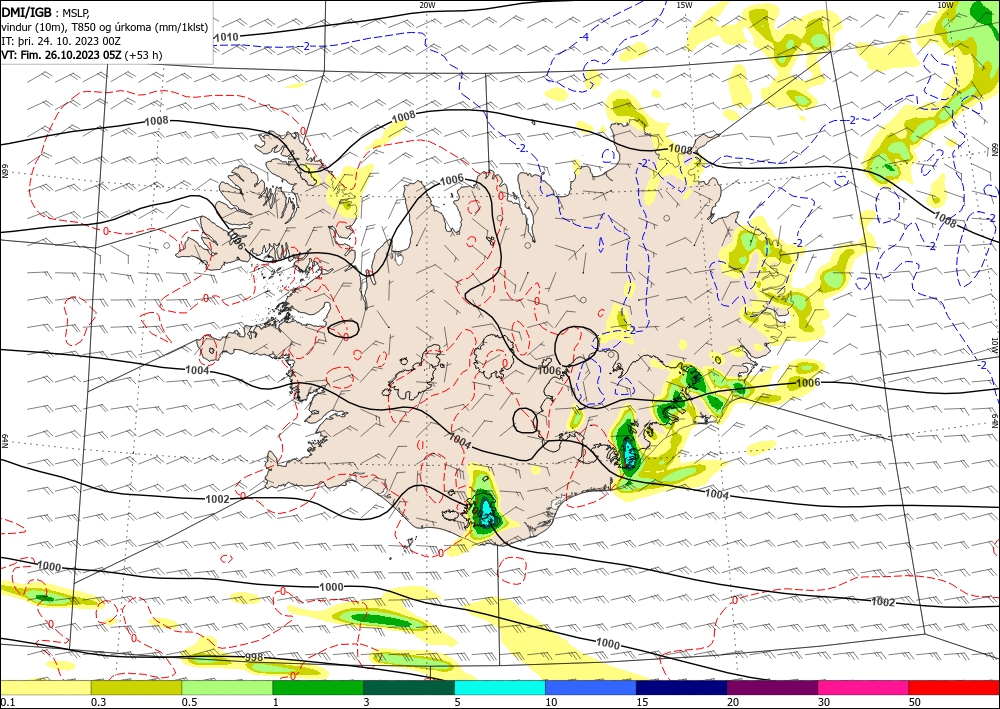This screenshot has height=709, width=1000.
Task: Click the yellow 0.1–0.3 legend swatch
Action: 45,687
